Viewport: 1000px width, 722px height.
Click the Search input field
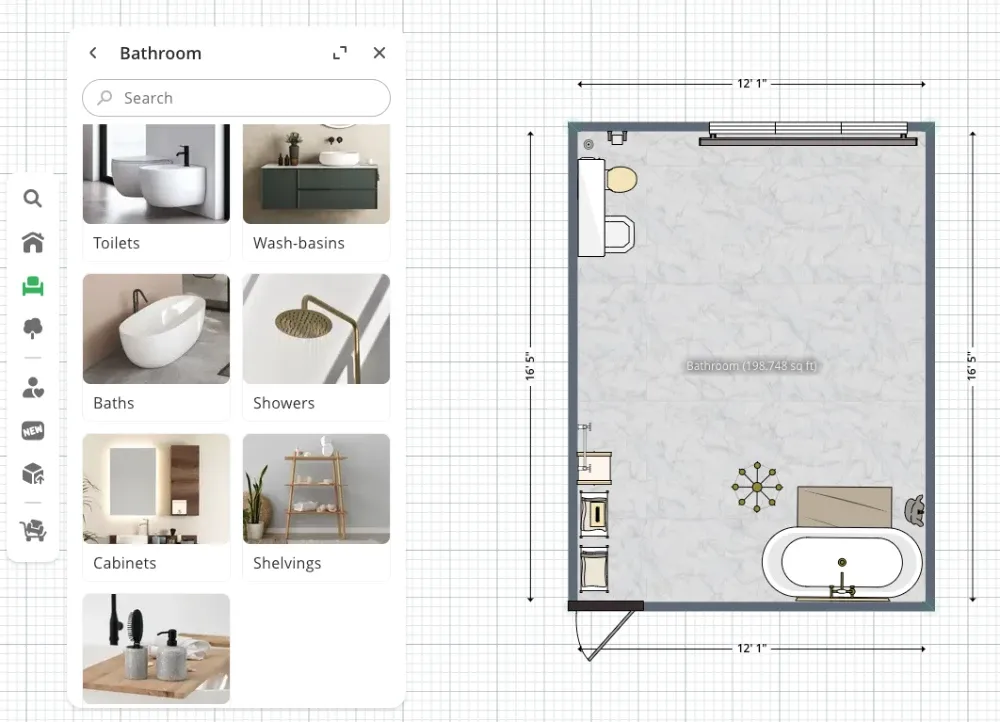pos(235,98)
